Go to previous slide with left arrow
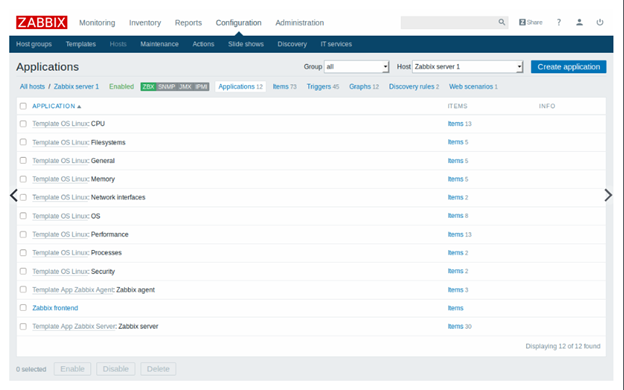Screen dimensions: 624x390 14,195
